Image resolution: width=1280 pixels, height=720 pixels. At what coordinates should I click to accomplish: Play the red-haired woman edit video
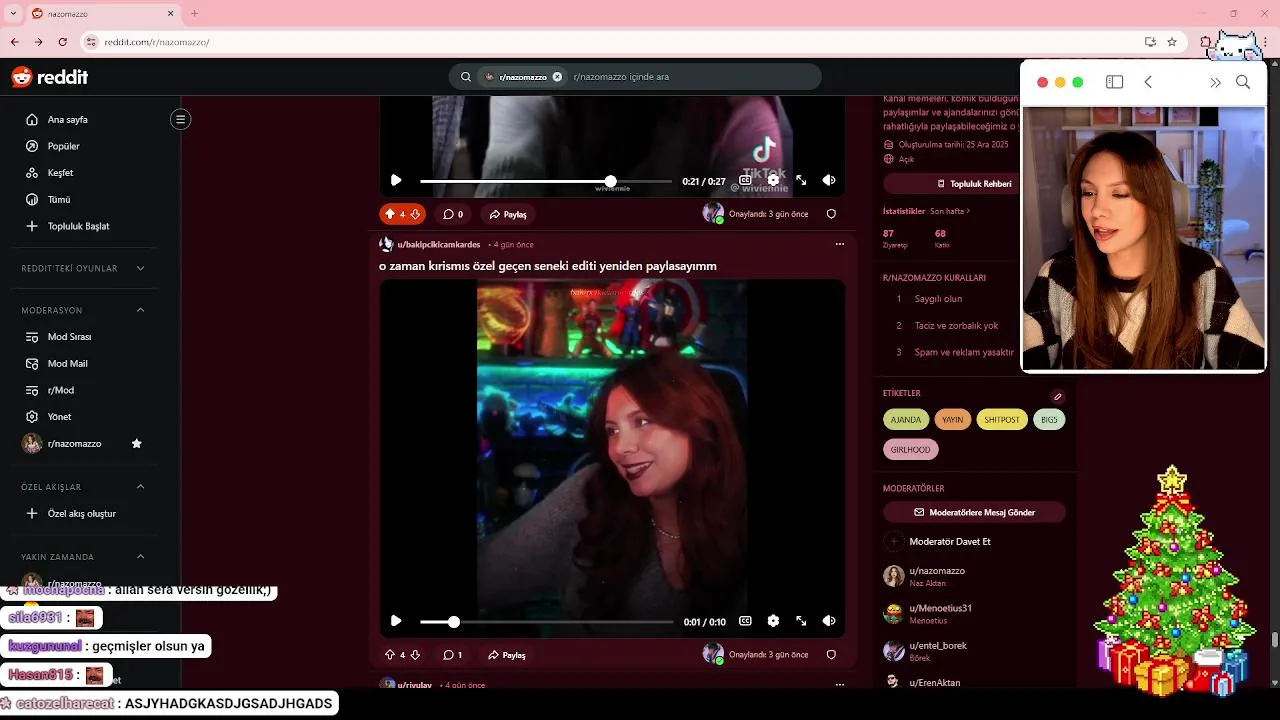396,621
